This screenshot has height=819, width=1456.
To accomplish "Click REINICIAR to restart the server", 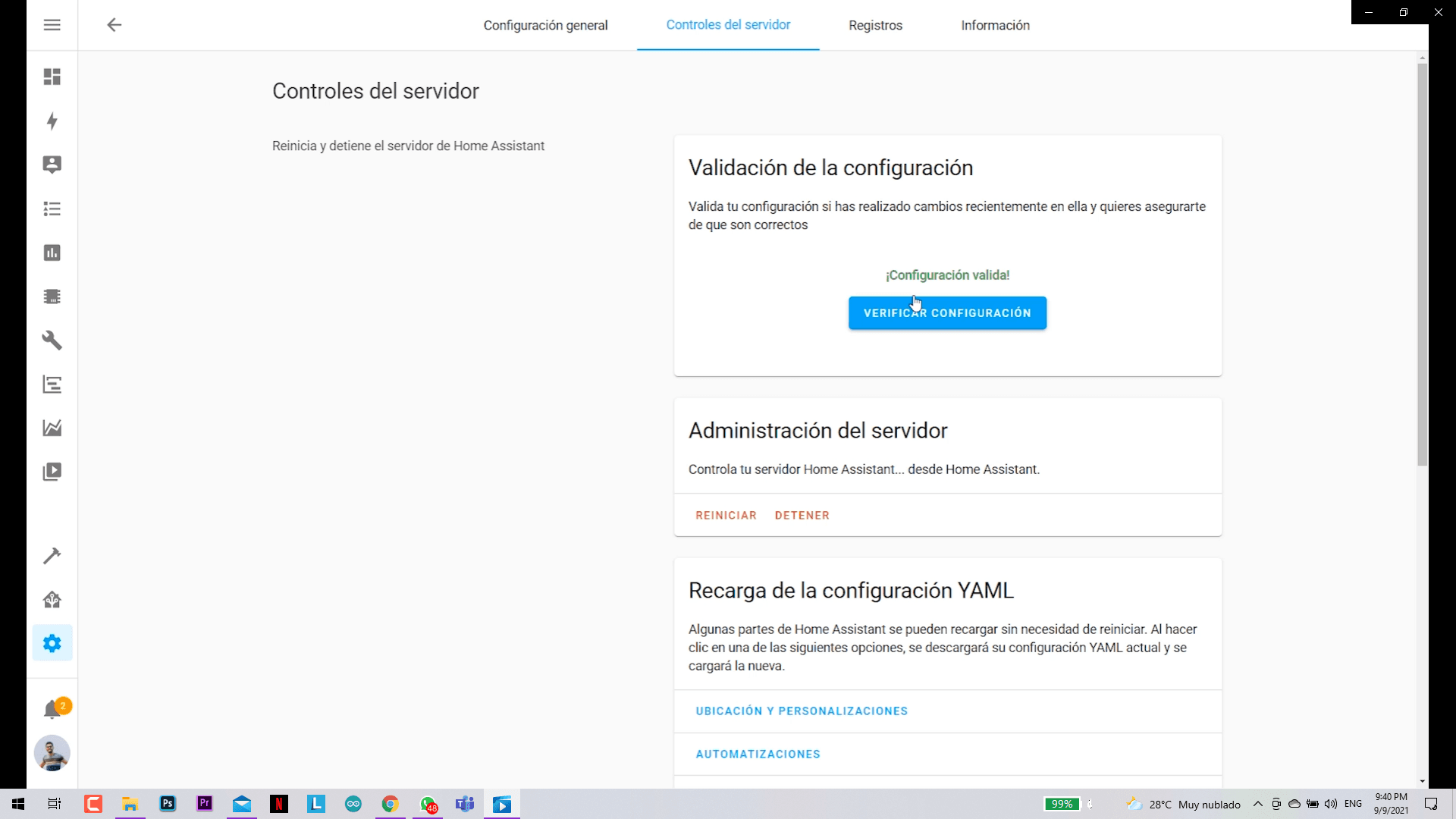I will tap(726, 515).
